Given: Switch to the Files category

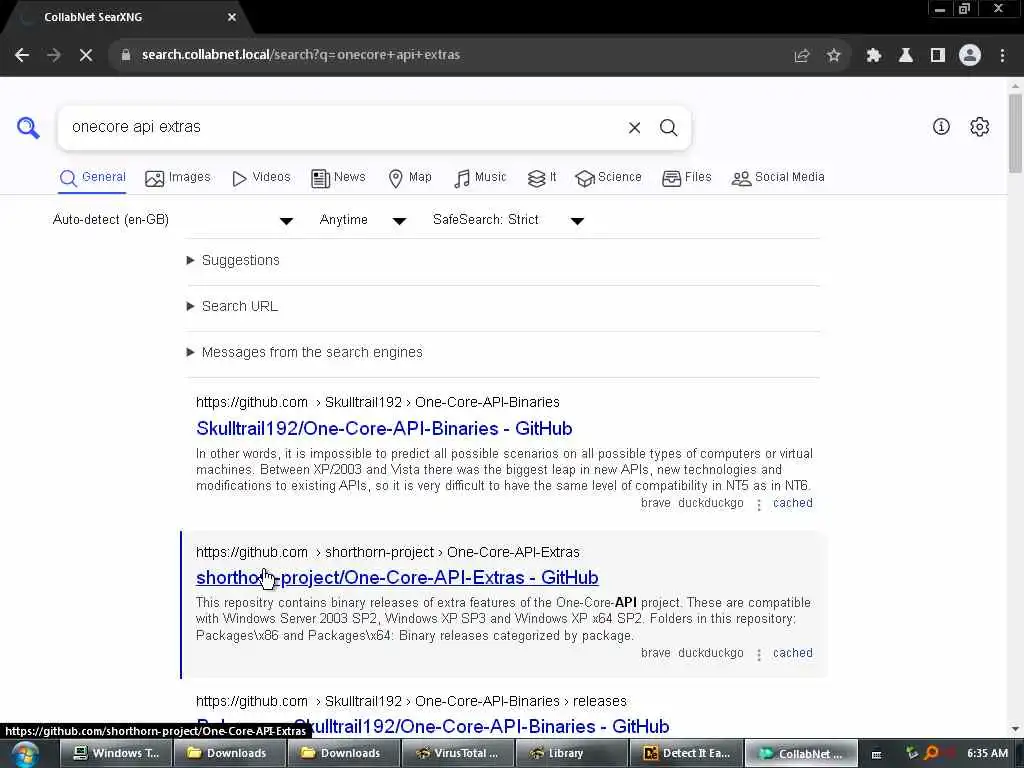Looking at the screenshot, I should tap(687, 178).
